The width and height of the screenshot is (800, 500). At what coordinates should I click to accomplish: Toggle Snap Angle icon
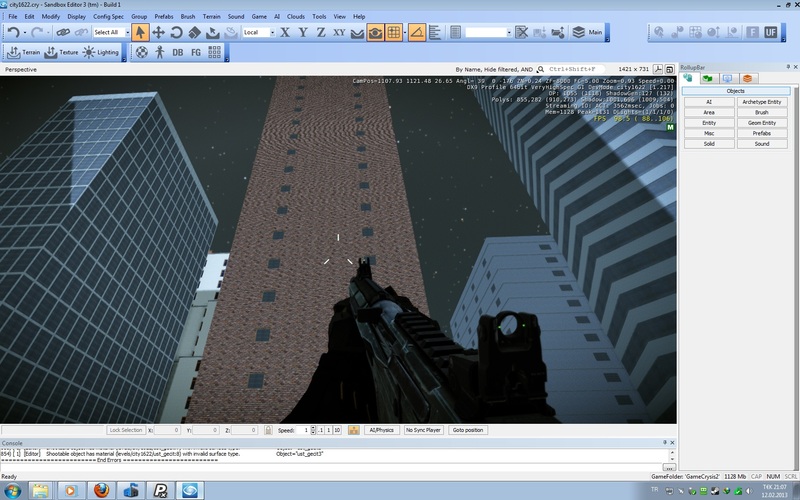pos(417,33)
